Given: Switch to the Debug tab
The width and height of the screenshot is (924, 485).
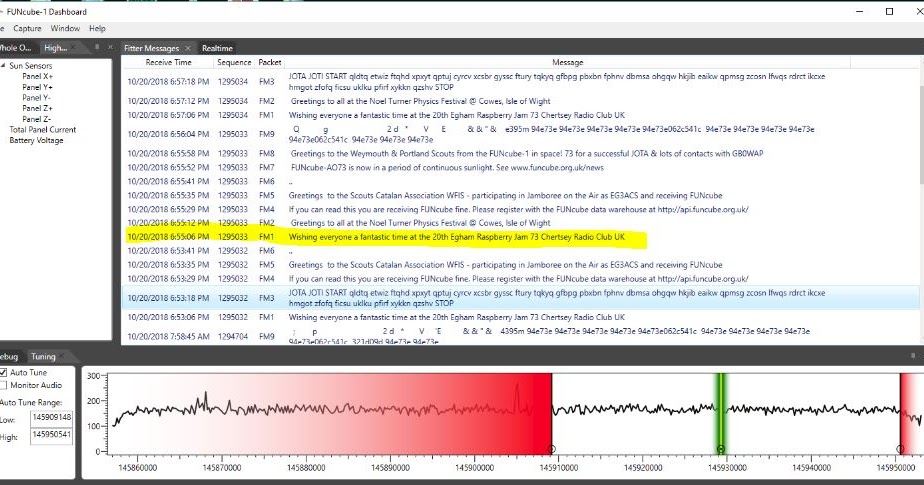Looking at the screenshot, I should tap(9, 357).
